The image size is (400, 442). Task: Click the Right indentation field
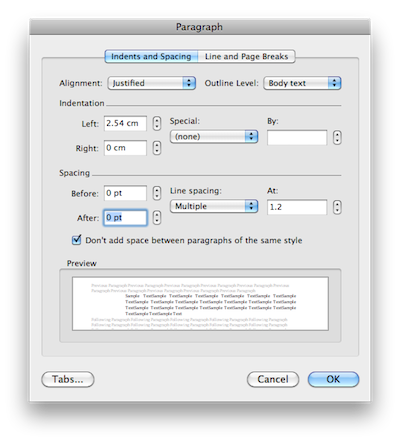pos(125,148)
